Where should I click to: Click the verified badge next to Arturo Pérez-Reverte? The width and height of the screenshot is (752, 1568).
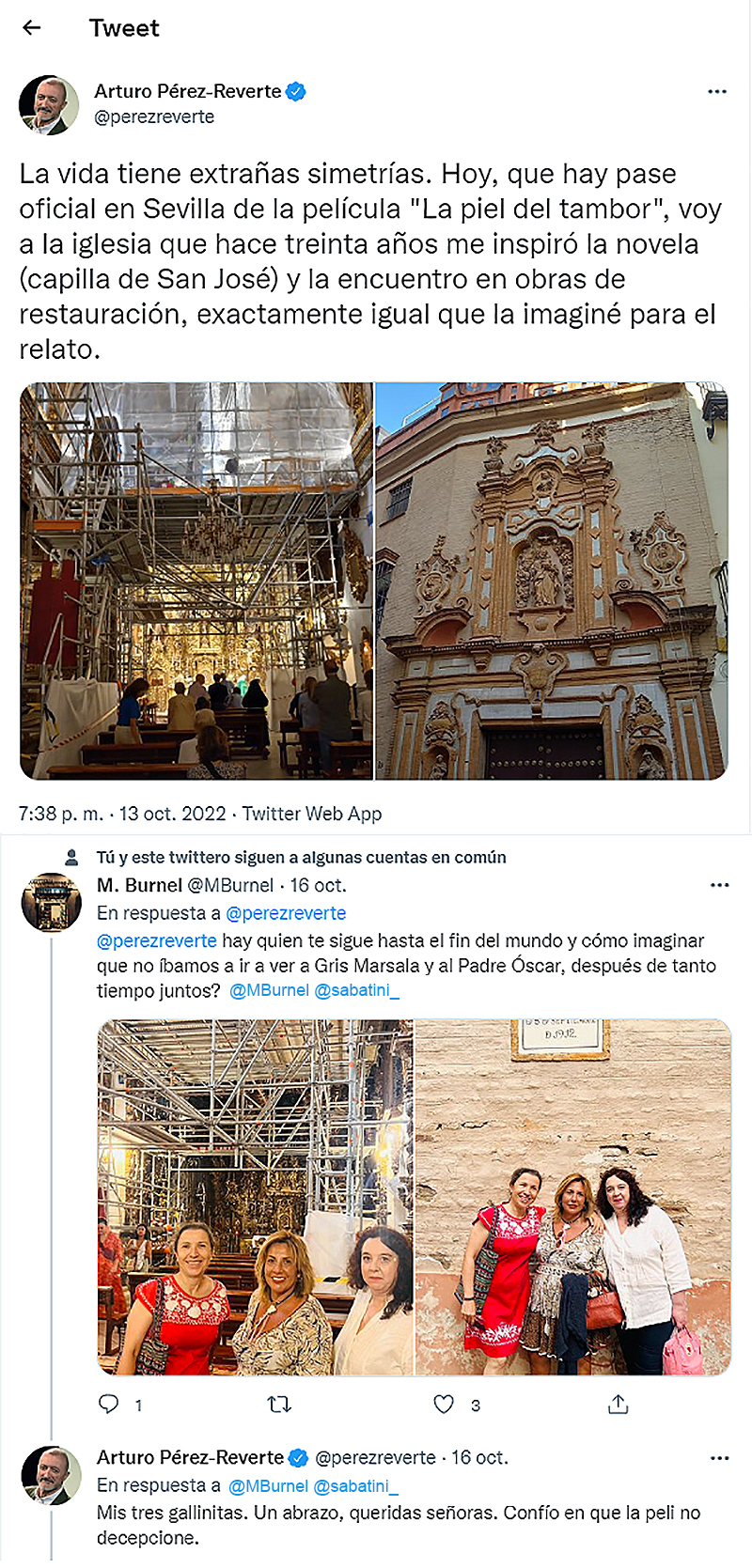(296, 91)
